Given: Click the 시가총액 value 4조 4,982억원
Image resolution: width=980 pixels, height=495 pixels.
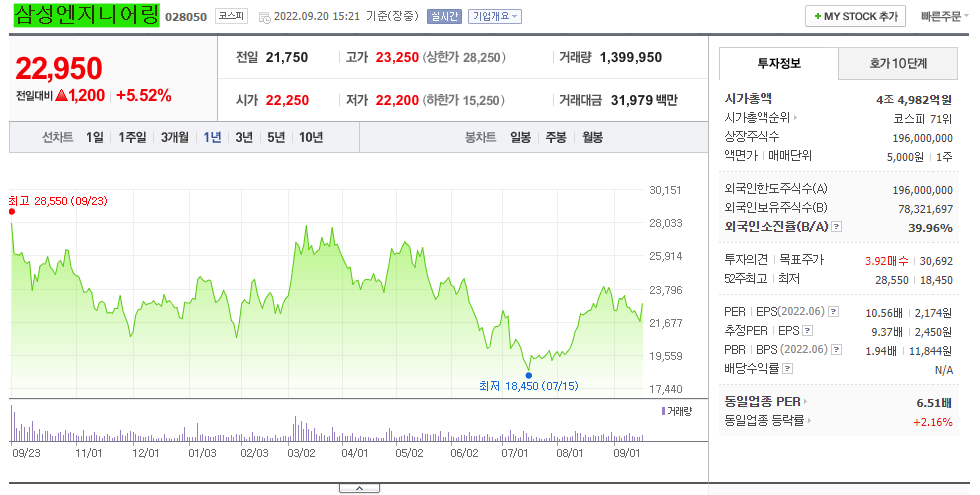Looking at the screenshot, I should pyautogui.click(x=914, y=100).
